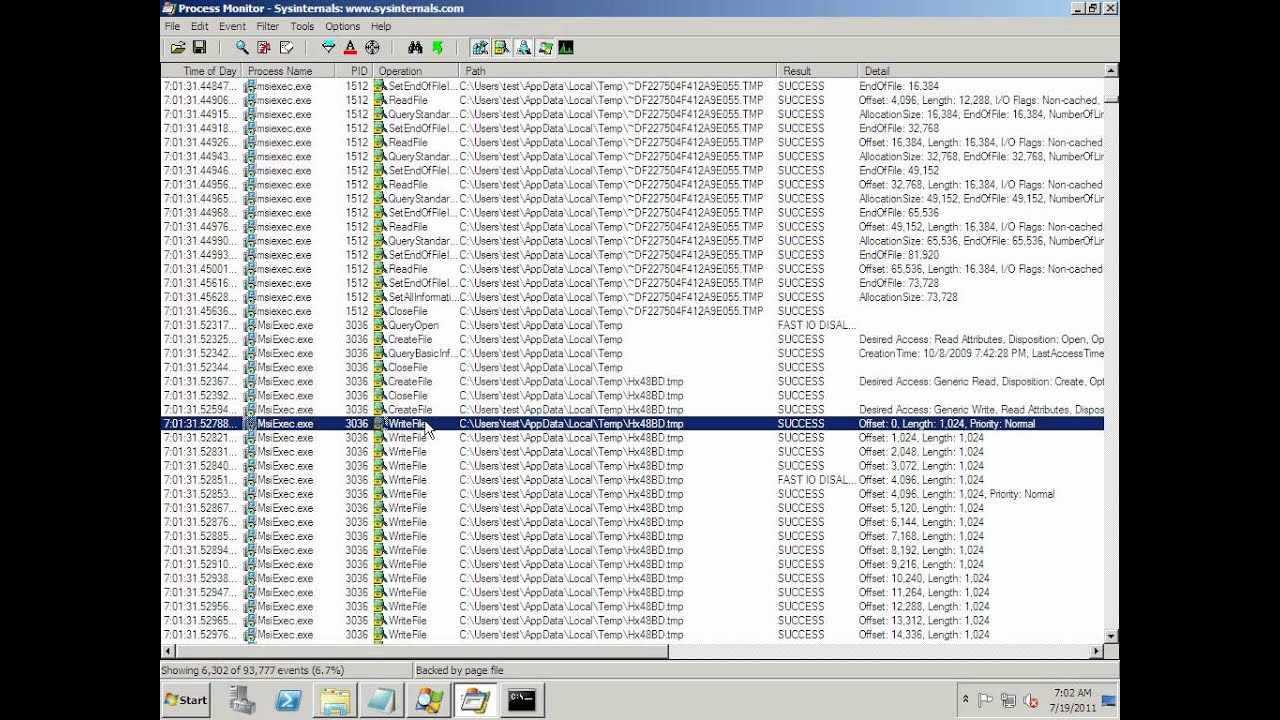
Task: Click the Detail column header
Action: (x=980, y=71)
